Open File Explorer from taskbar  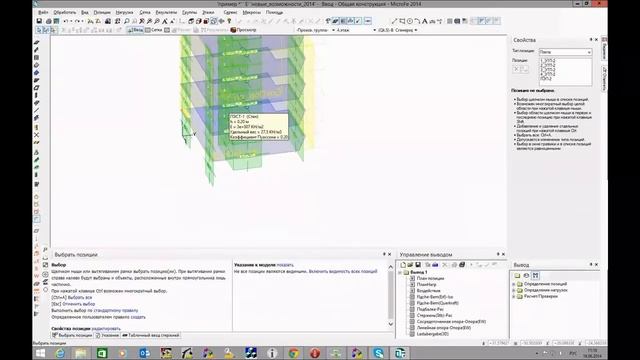point(81,353)
